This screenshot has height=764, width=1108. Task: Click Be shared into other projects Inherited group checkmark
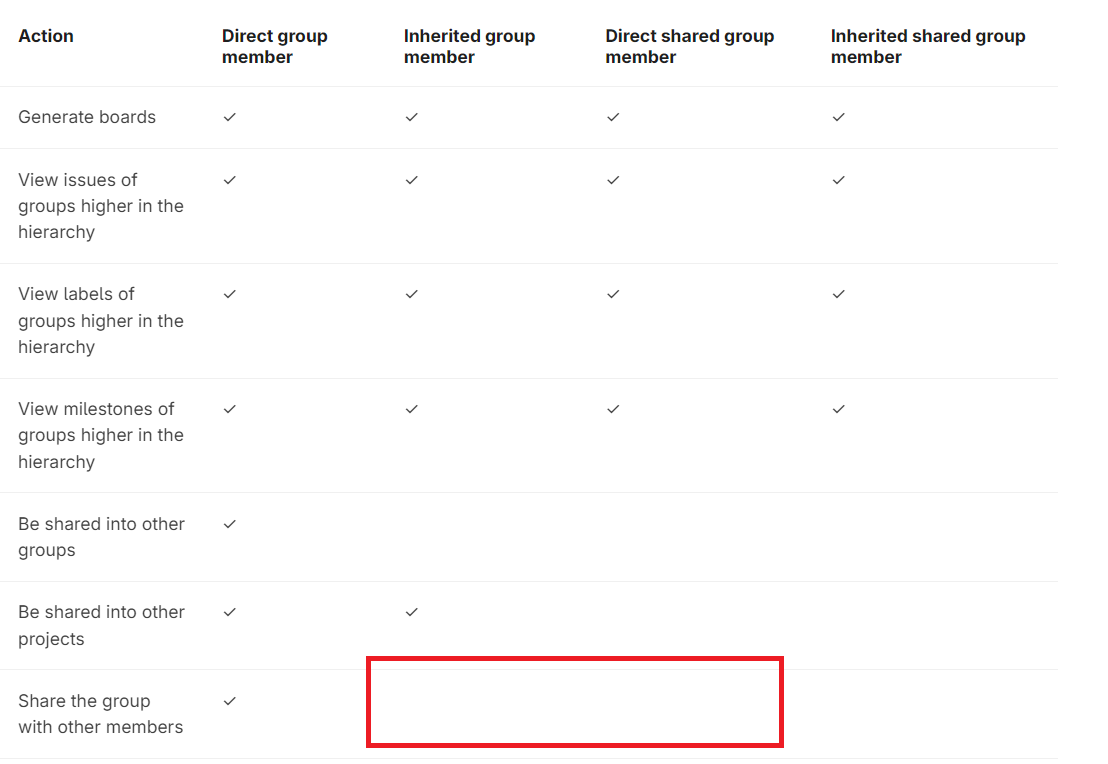(x=411, y=612)
